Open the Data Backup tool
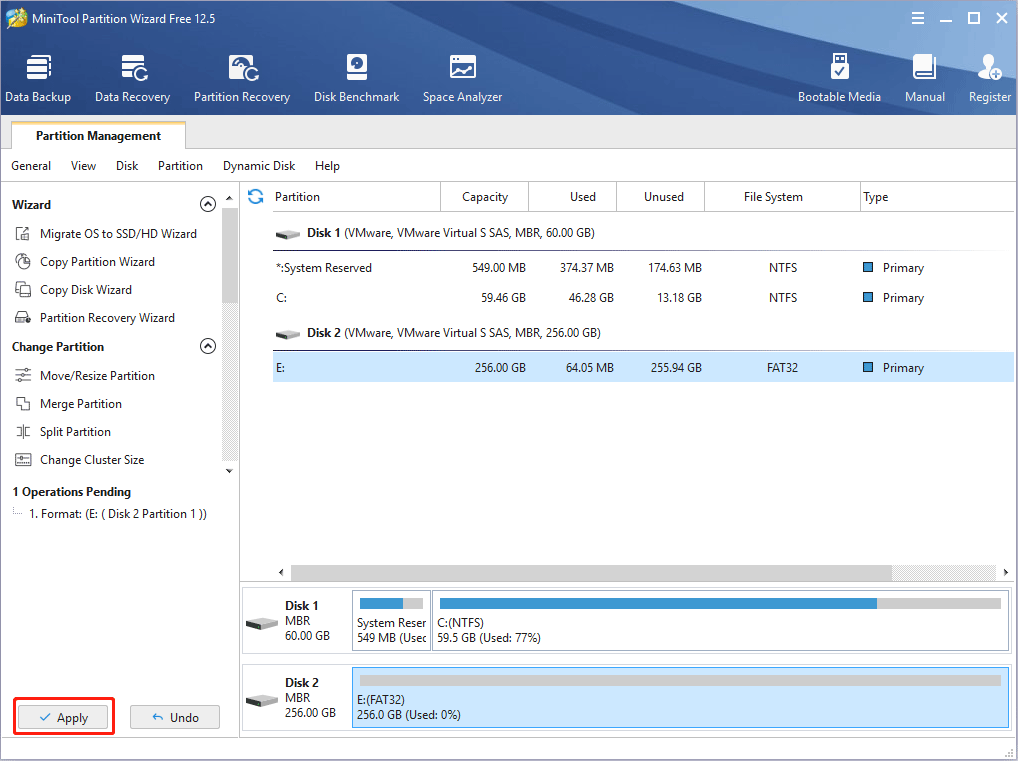 (38, 79)
